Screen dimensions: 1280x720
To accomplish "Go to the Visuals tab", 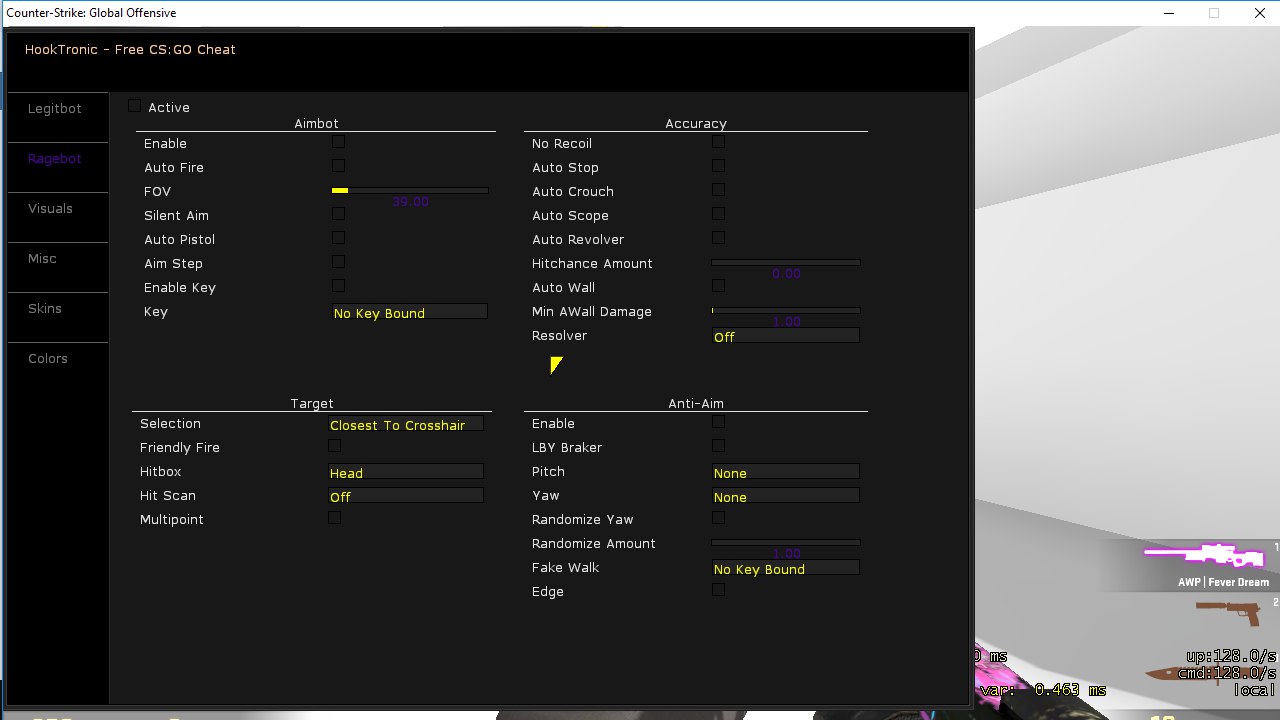I will pyautogui.click(x=50, y=208).
